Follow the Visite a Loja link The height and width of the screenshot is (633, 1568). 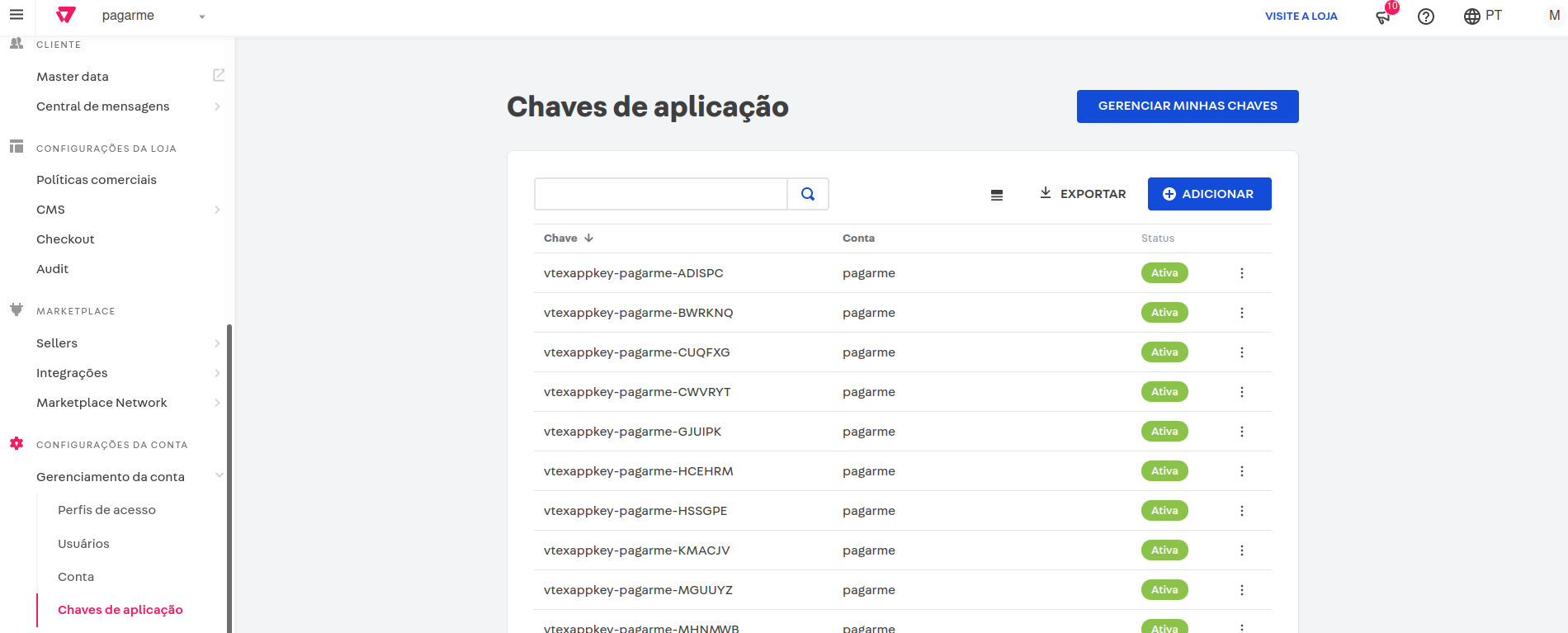1301,16
